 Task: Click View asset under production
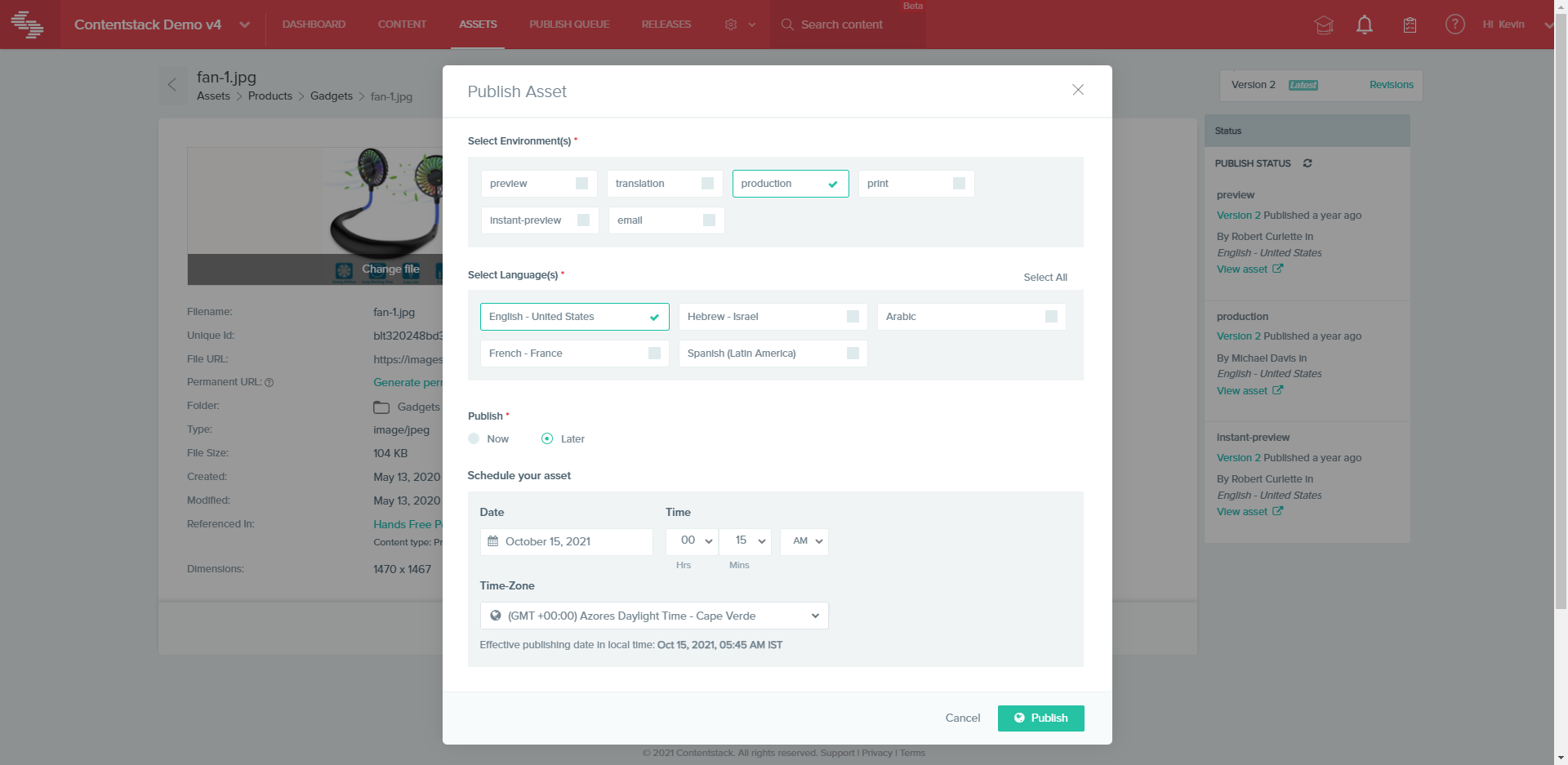coord(1242,390)
